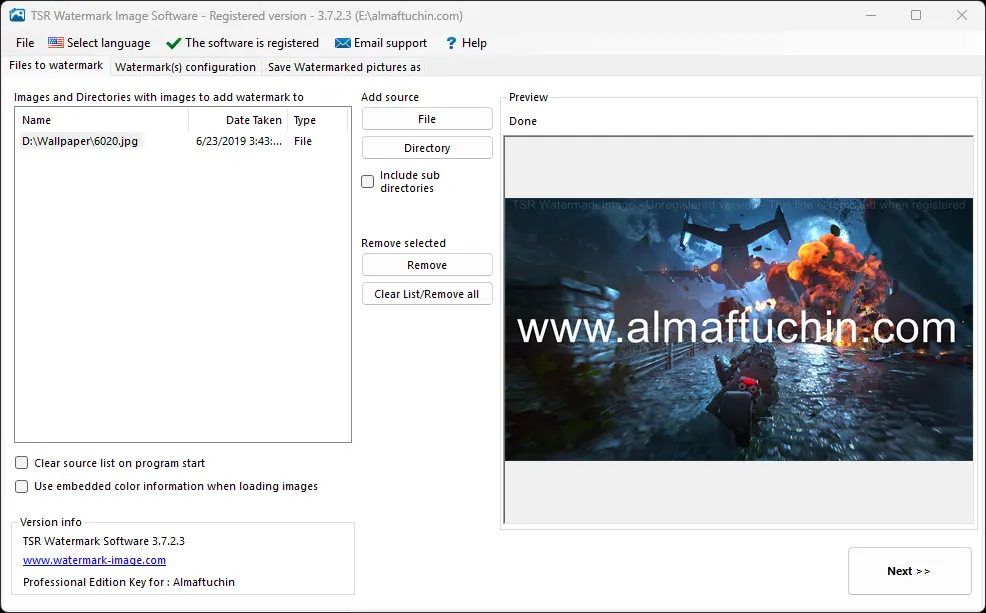Click the blue envelope email icon

pyautogui.click(x=343, y=43)
